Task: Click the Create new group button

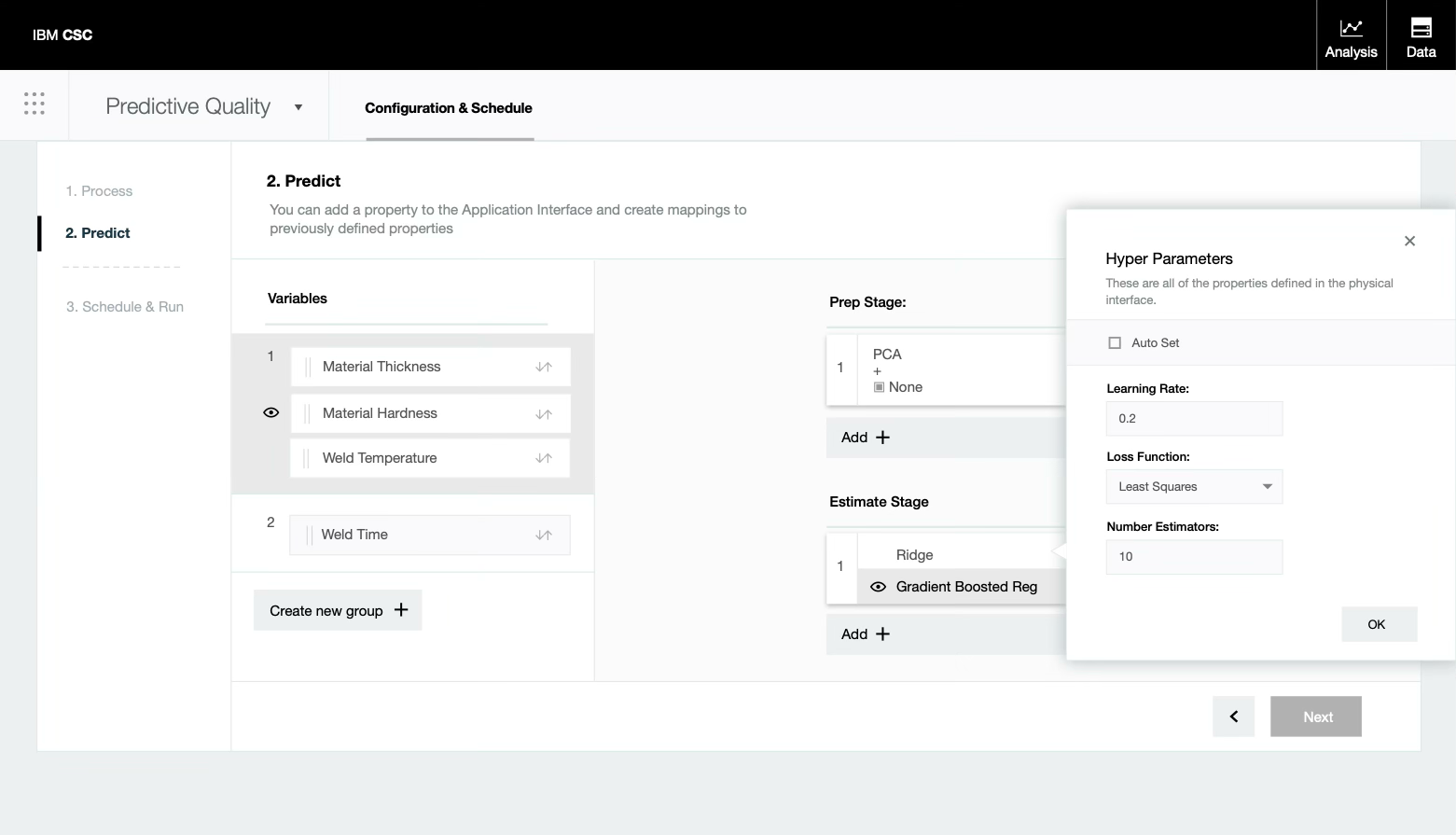Action: tap(338, 610)
